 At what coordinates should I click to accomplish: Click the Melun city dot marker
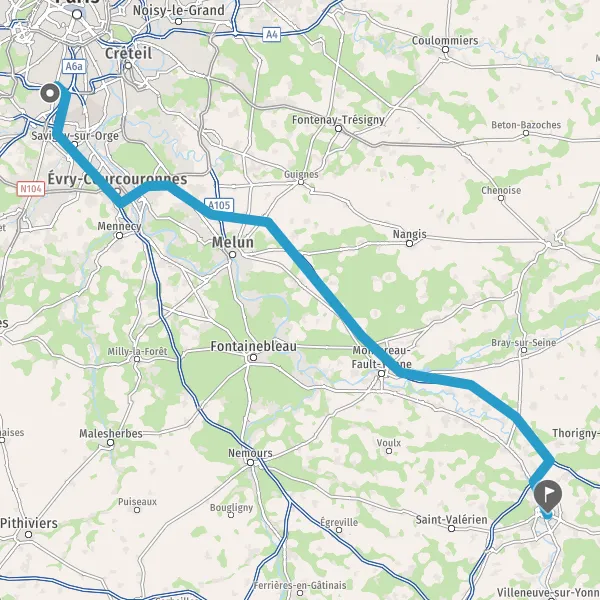tap(232, 254)
